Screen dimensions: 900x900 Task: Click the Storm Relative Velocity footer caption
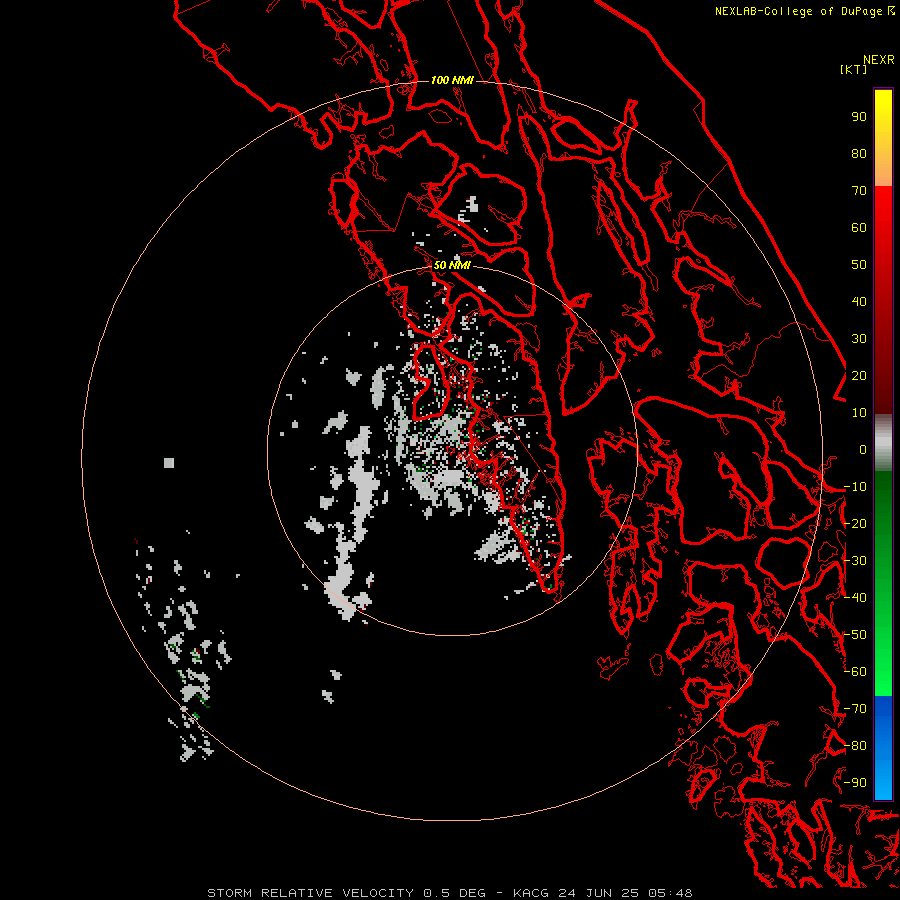pos(449,893)
